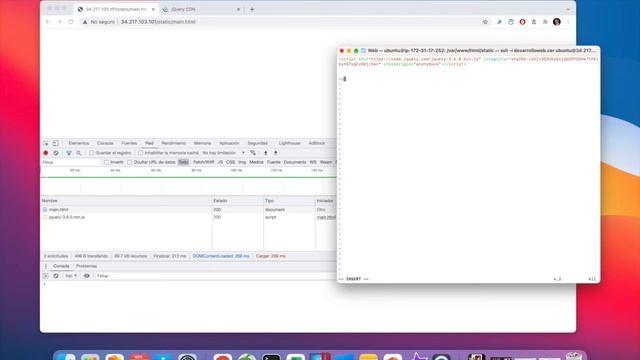Viewport: 640px width, 360px height.
Task: Switch to Memoria tab
Action: pos(202,143)
